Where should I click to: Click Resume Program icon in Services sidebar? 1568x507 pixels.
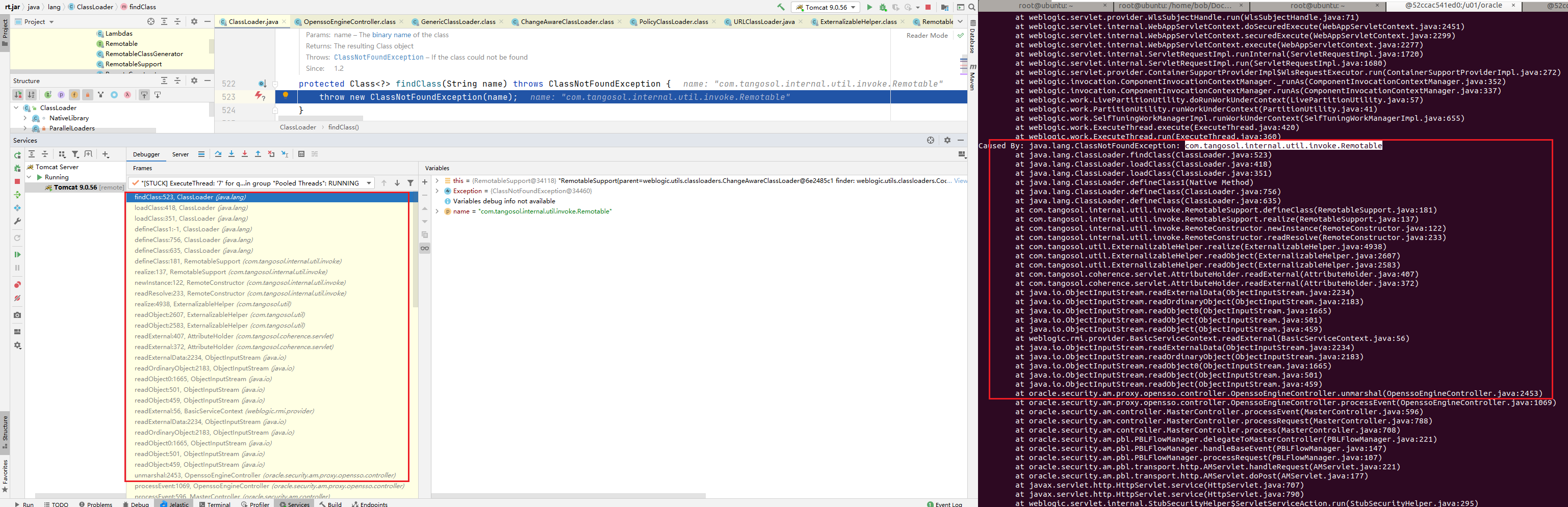pos(17,255)
